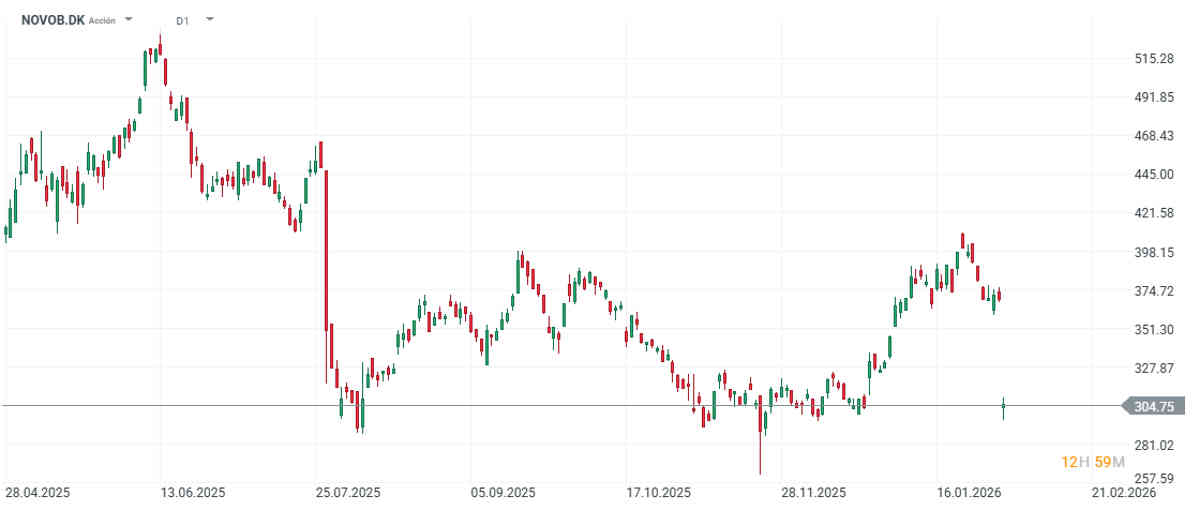Pick the 28.11.2025 time axis label

coord(814,493)
